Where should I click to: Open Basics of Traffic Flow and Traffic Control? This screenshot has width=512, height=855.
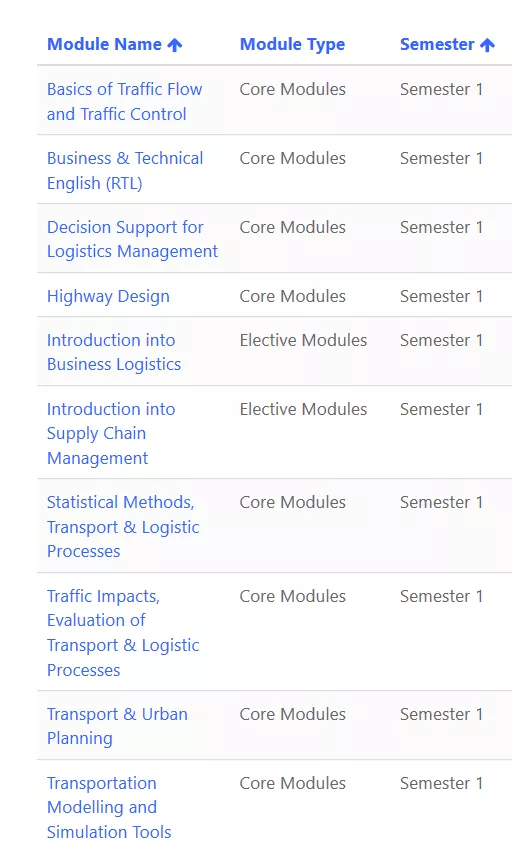click(124, 101)
